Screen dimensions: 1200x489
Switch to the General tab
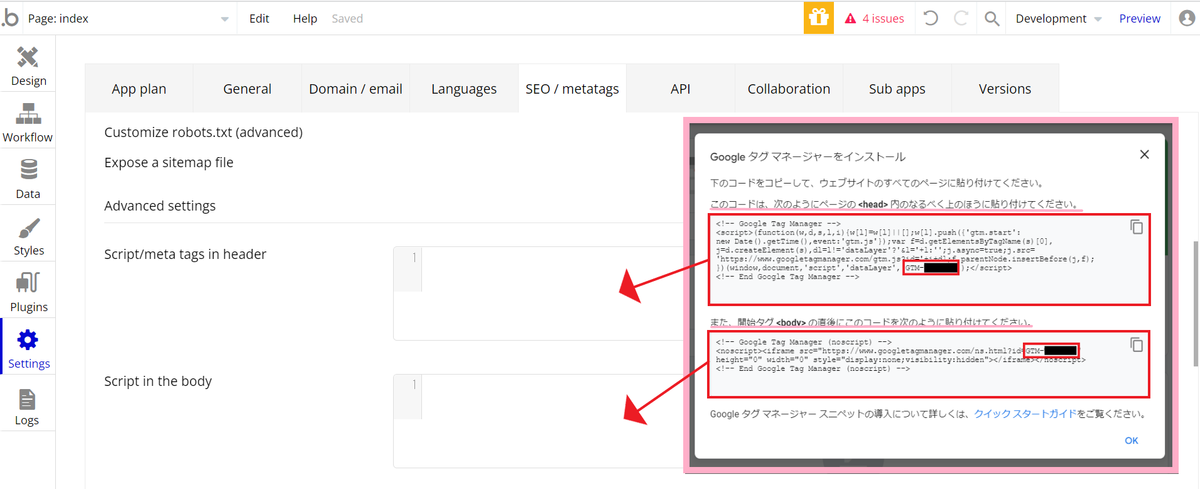pos(247,88)
